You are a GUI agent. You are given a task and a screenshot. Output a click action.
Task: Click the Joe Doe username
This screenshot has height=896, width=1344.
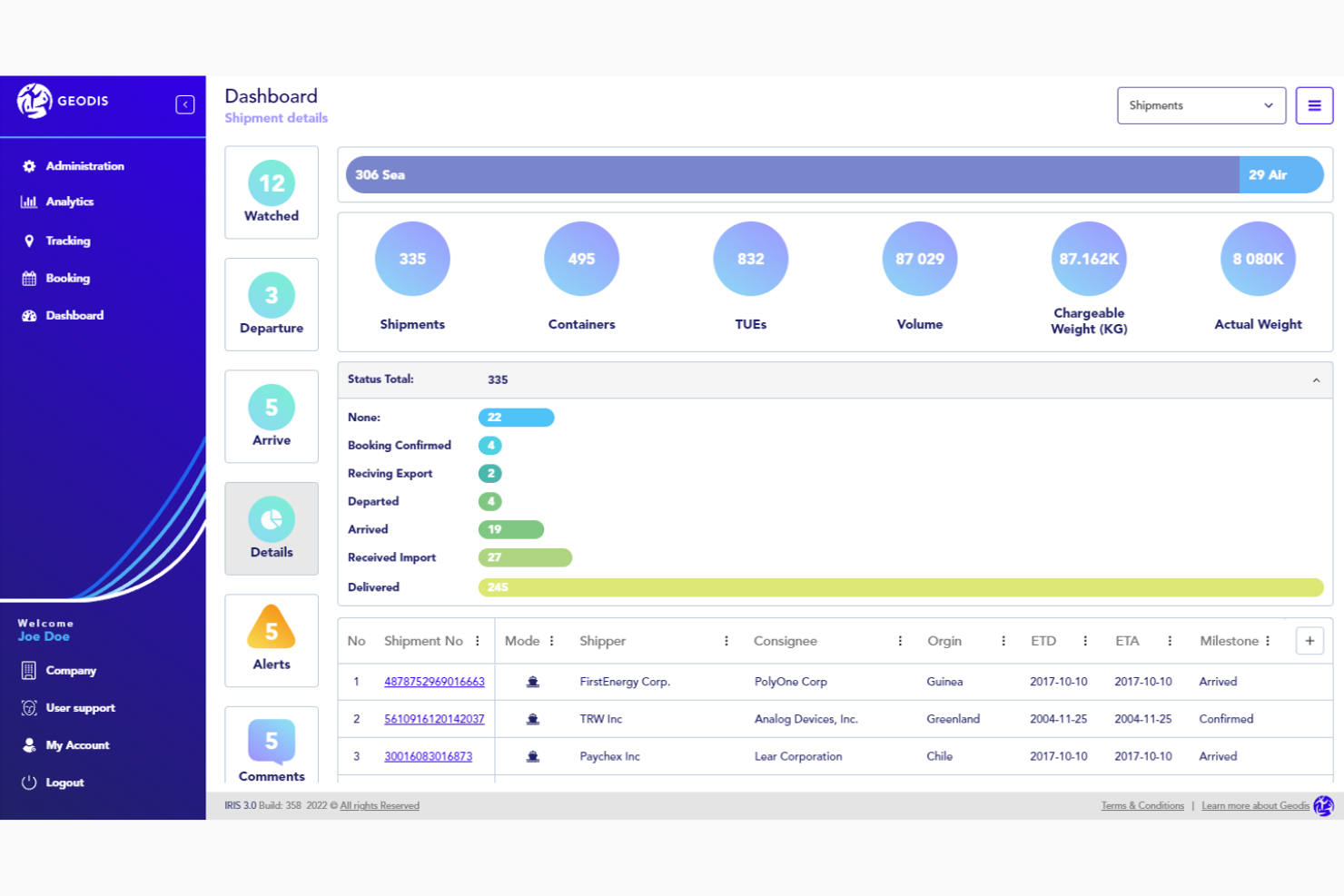[x=44, y=636]
